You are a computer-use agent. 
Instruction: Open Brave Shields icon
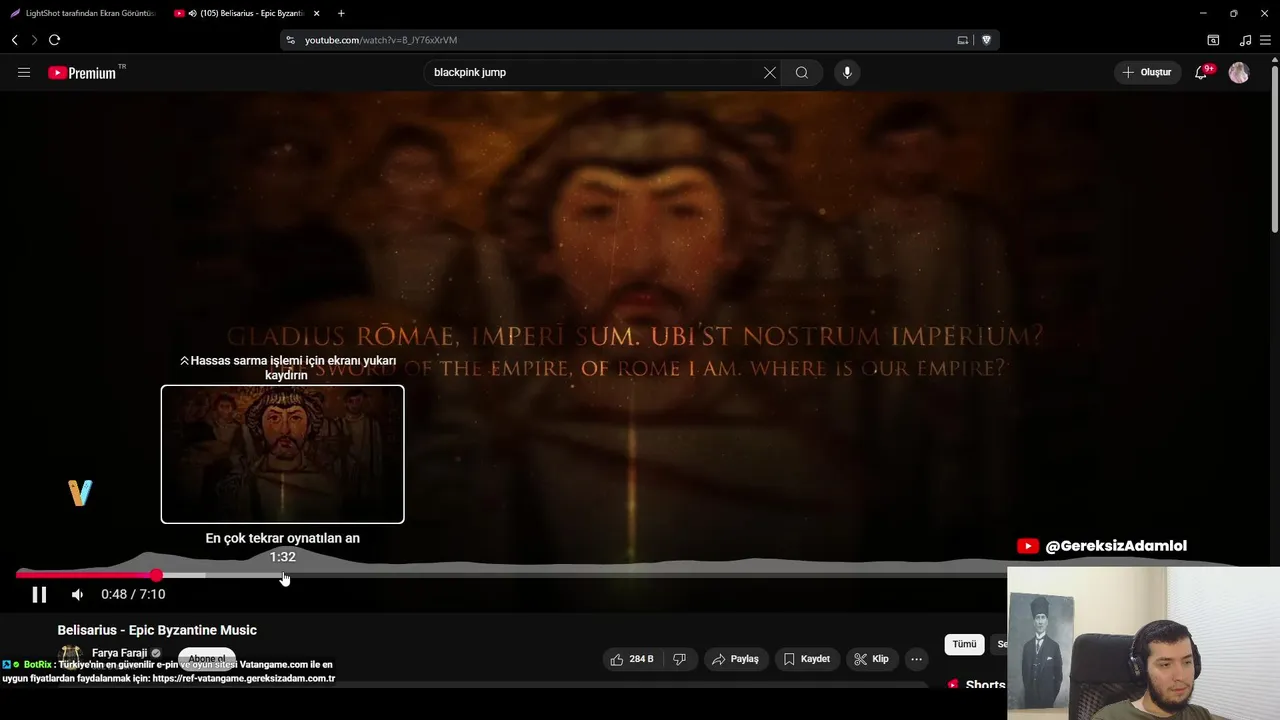[986, 40]
